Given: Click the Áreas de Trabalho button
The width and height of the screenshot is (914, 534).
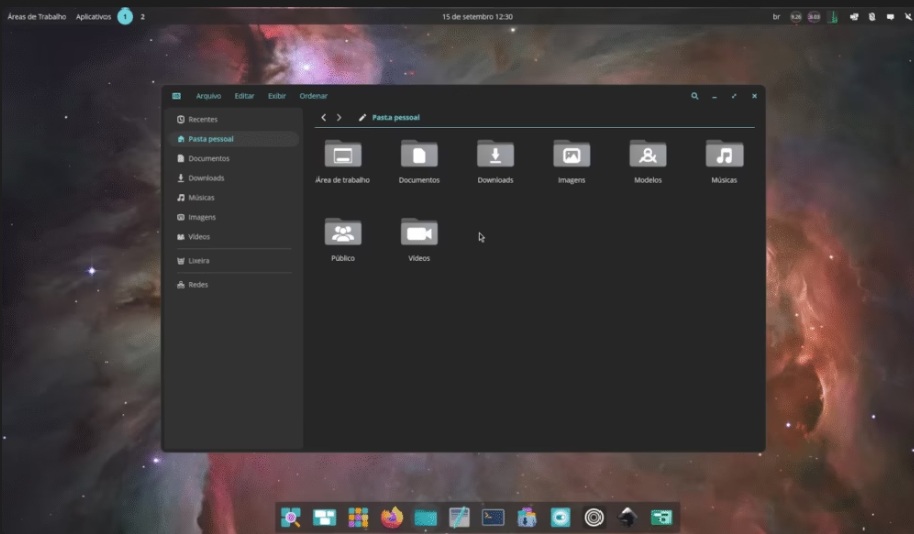Looking at the screenshot, I should 37,17.
